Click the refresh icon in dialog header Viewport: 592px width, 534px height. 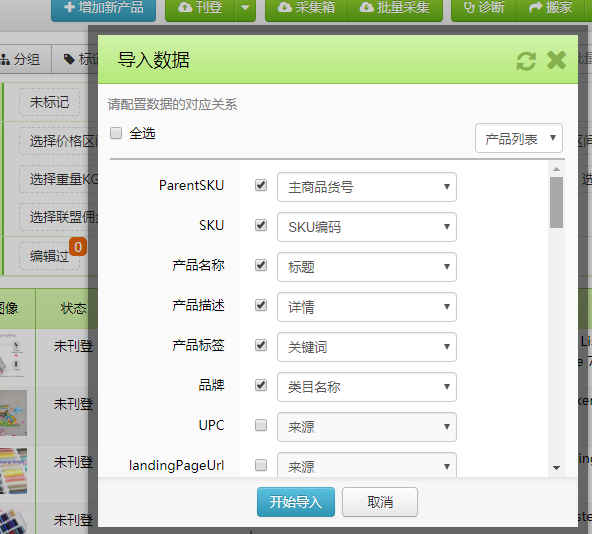(526, 61)
